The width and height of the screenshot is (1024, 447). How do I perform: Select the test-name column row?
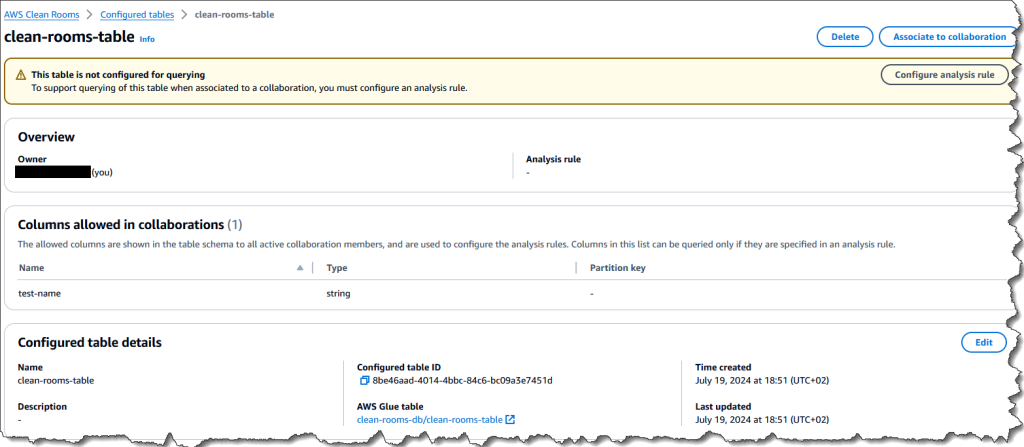tap(509, 294)
